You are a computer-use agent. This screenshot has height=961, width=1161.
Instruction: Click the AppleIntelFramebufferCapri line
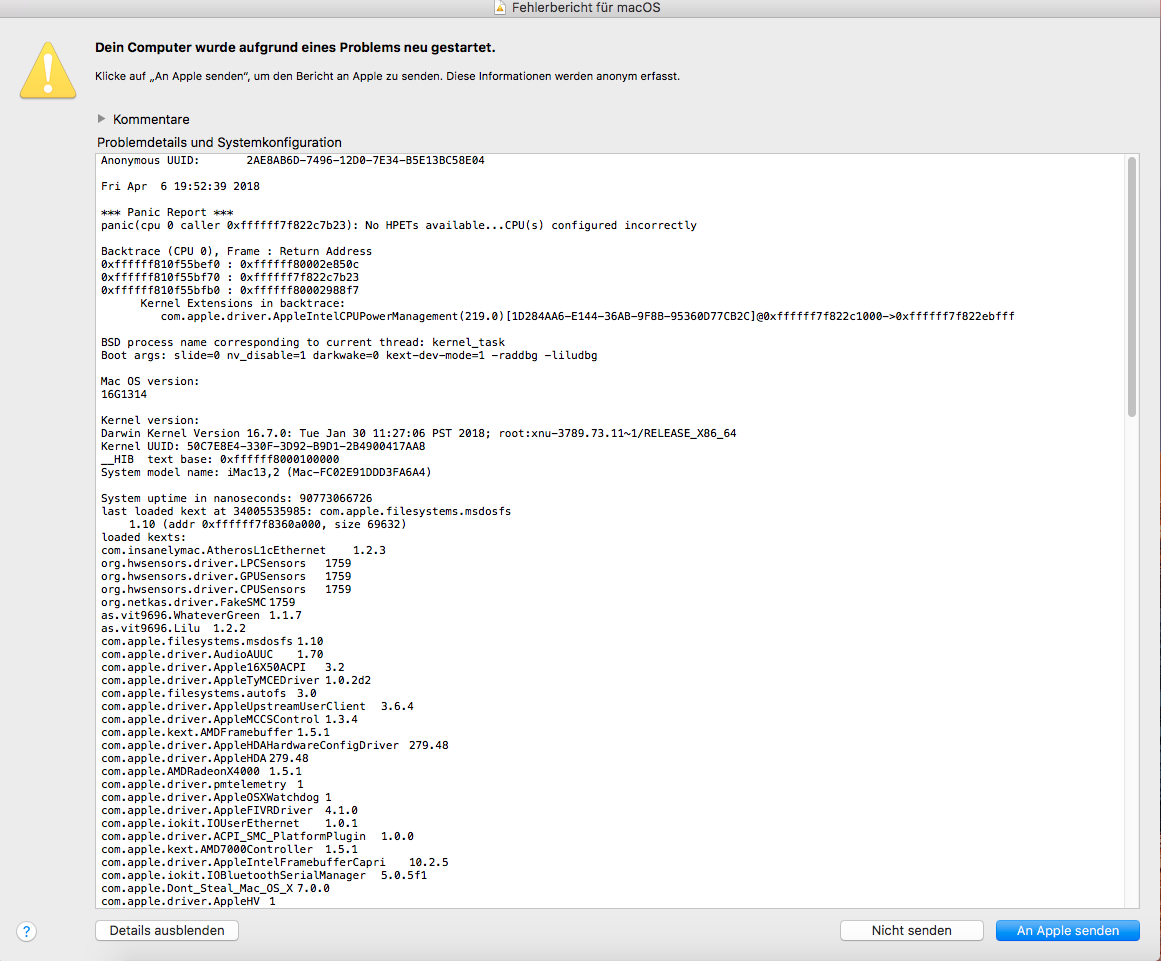(x=275, y=863)
